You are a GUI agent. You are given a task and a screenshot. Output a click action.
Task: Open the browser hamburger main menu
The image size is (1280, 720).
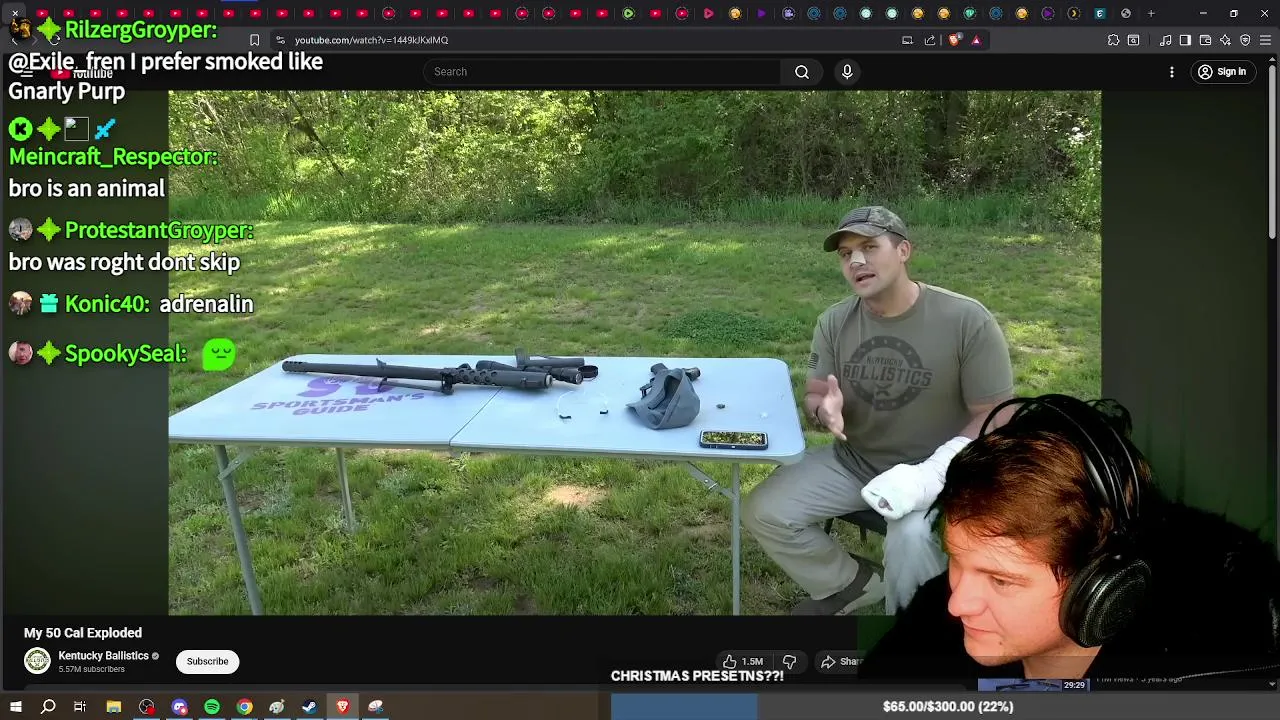click(1266, 40)
